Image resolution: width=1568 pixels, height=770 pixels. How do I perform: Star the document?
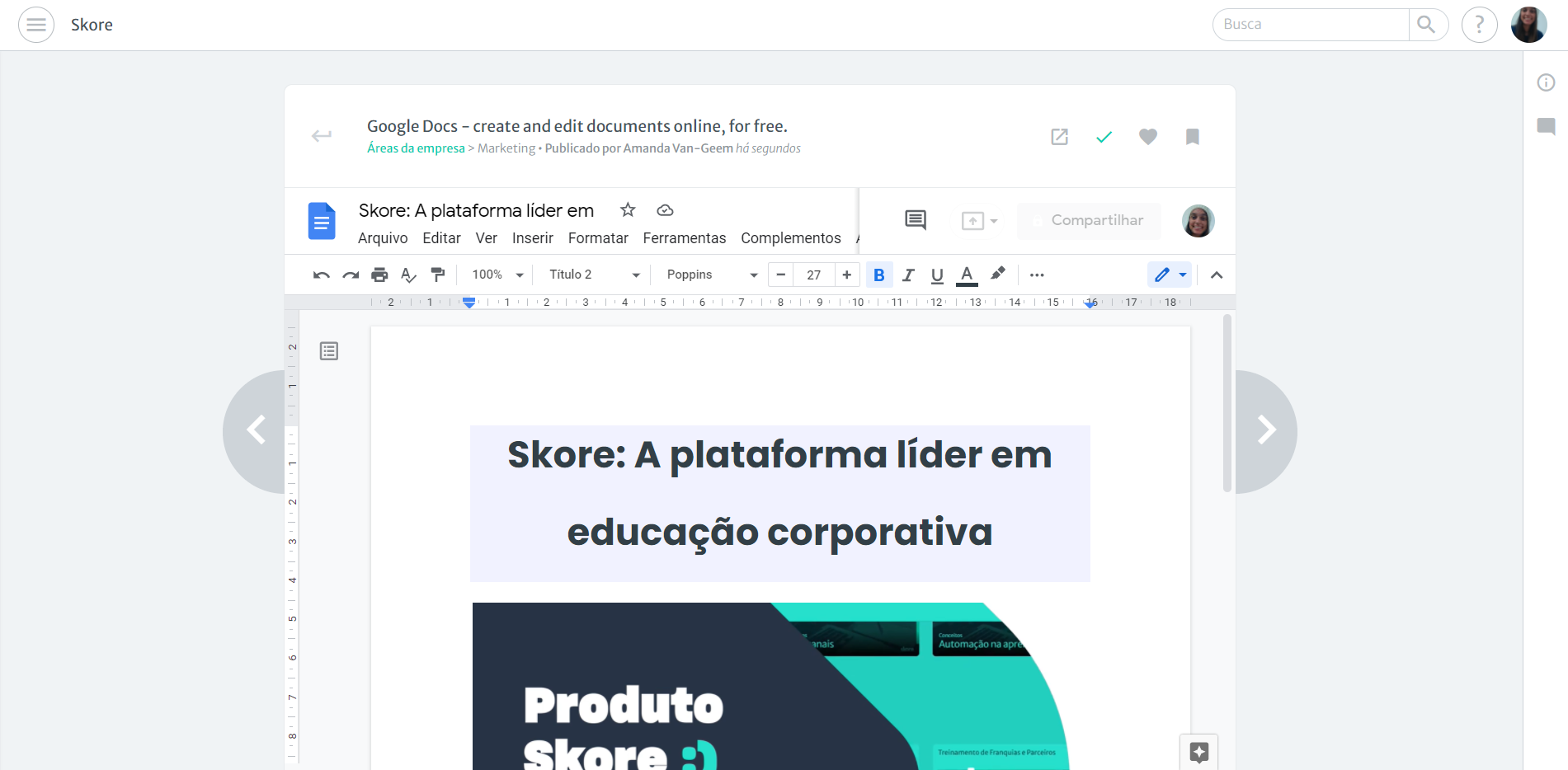click(x=629, y=210)
